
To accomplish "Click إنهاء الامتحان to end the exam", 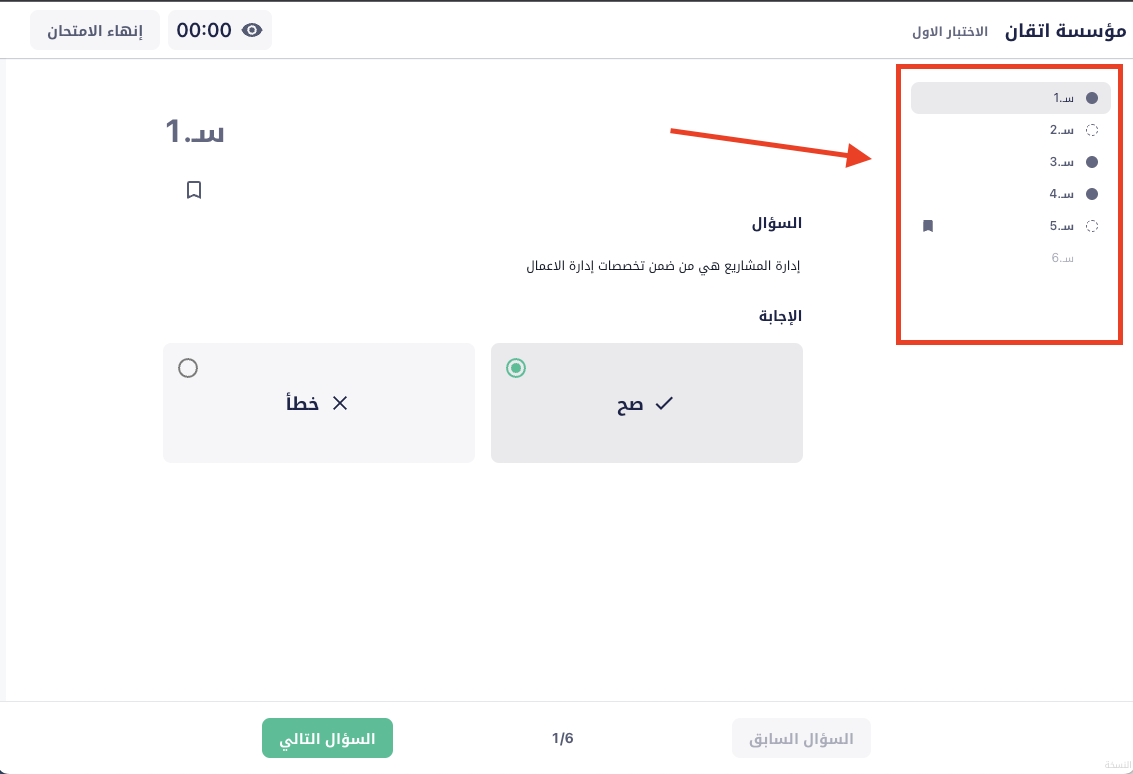I will [x=95, y=30].
